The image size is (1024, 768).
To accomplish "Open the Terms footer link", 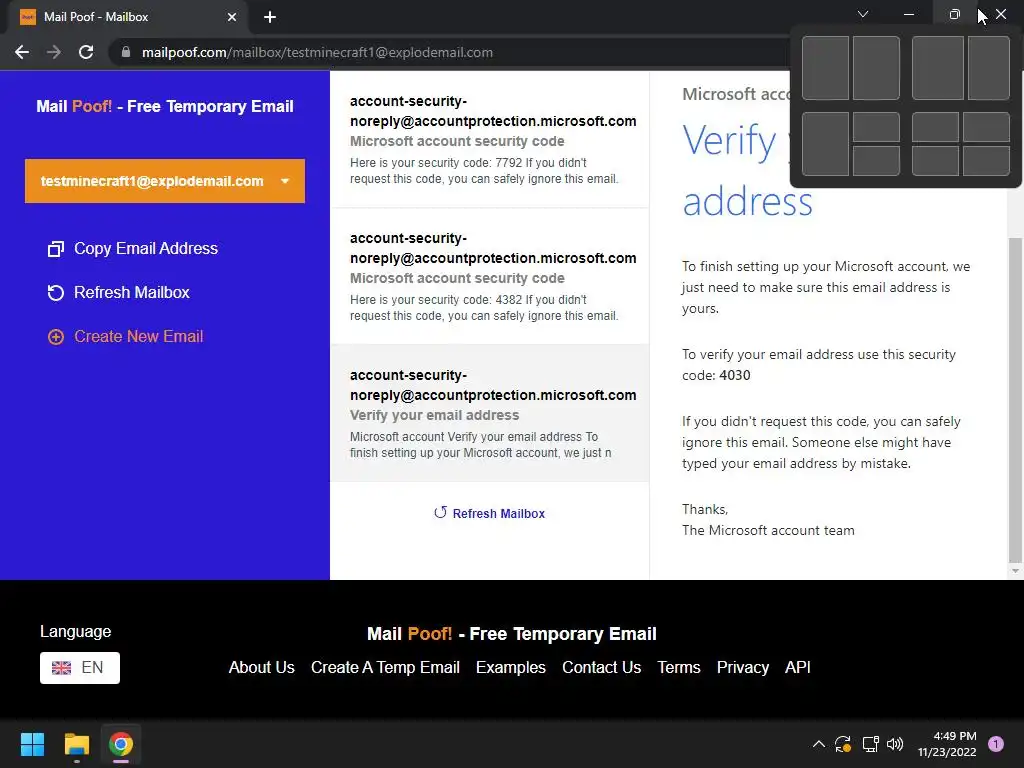I will pos(679,667).
